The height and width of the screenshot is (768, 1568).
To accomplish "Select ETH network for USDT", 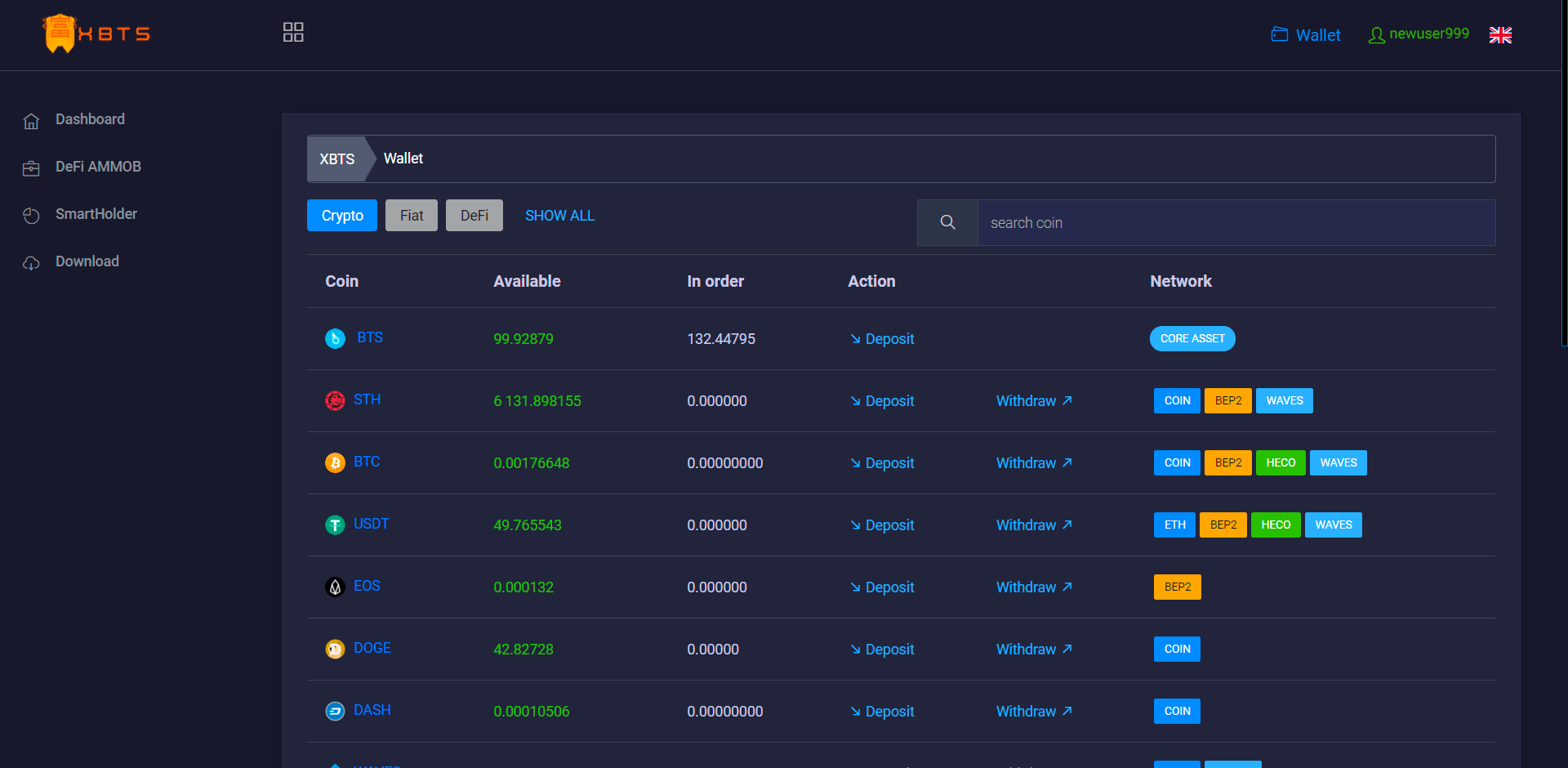I will [1174, 525].
